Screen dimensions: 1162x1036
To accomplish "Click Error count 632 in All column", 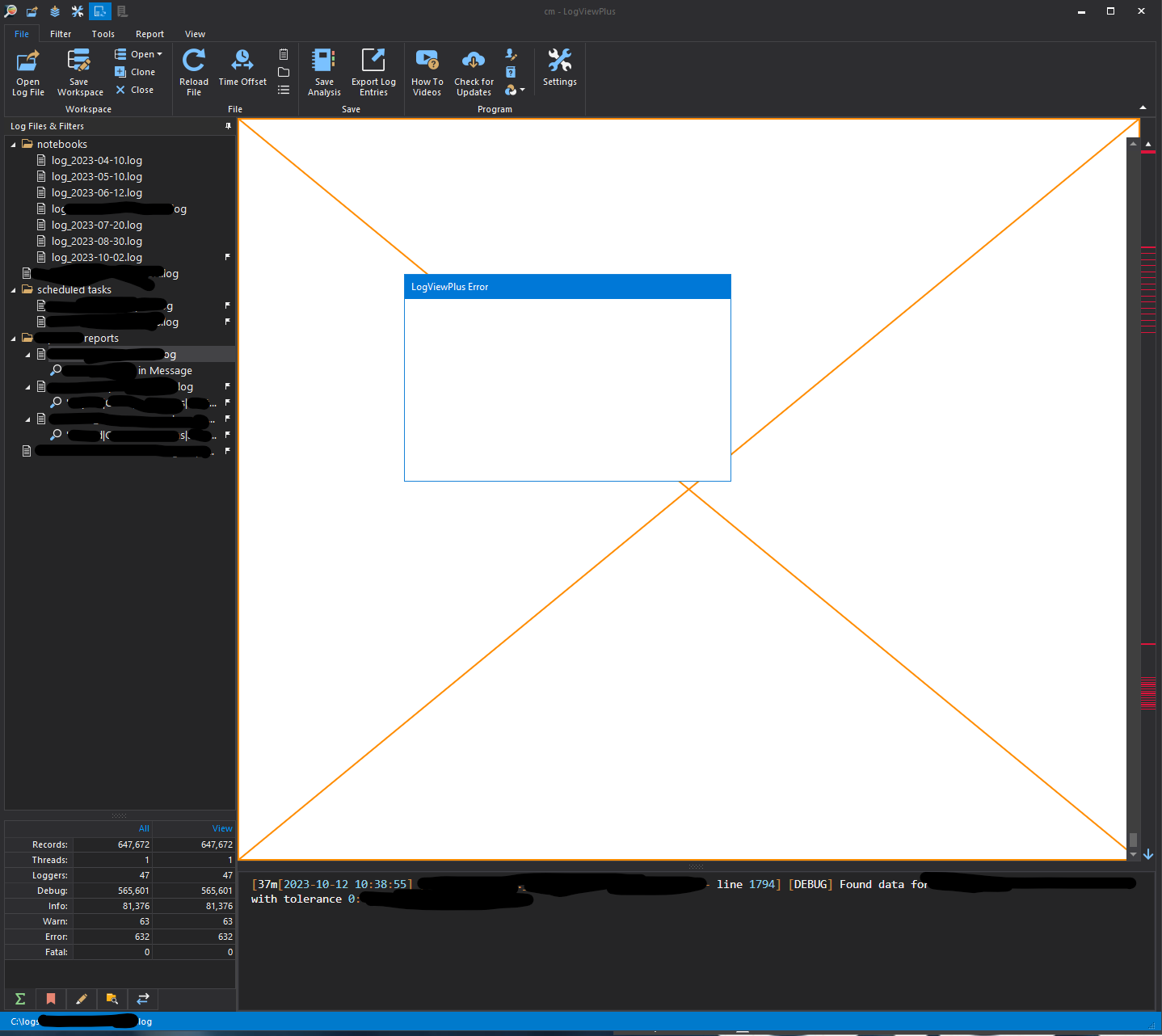I will click(x=142, y=937).
